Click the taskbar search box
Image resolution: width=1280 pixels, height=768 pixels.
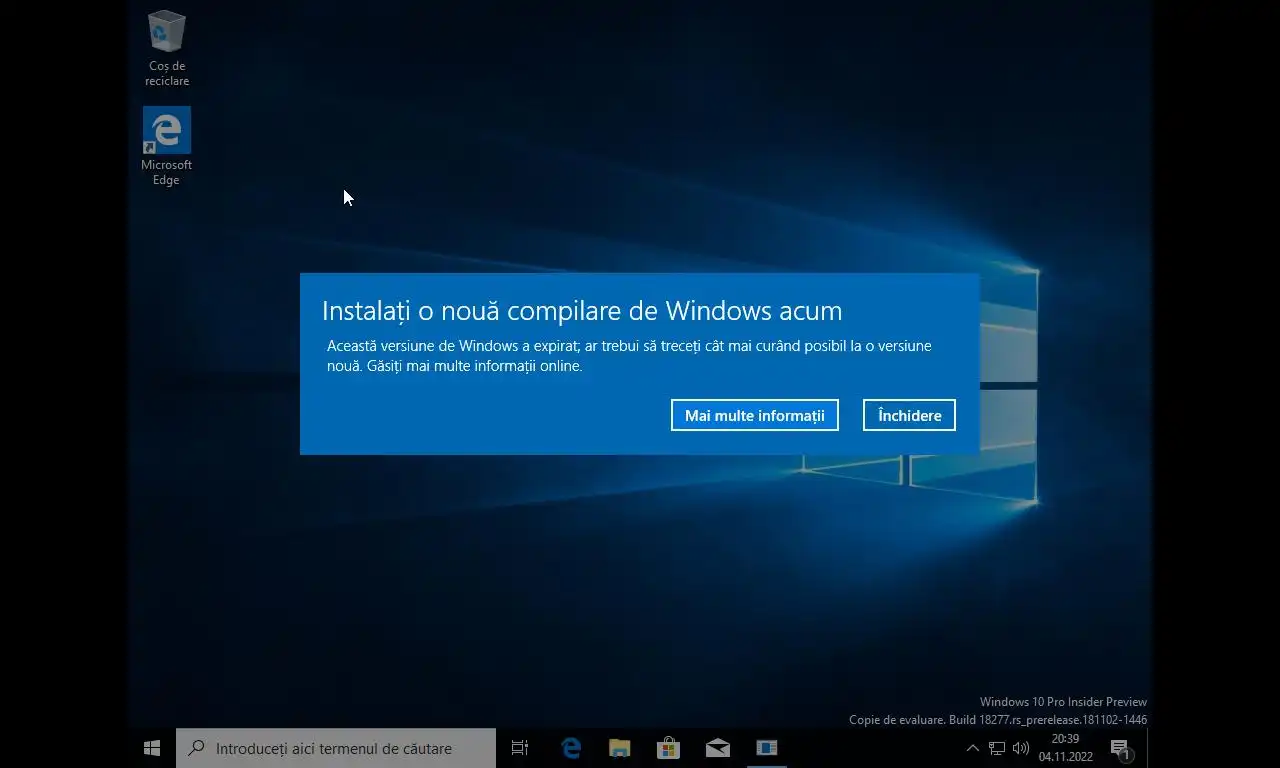pos(336,748)
